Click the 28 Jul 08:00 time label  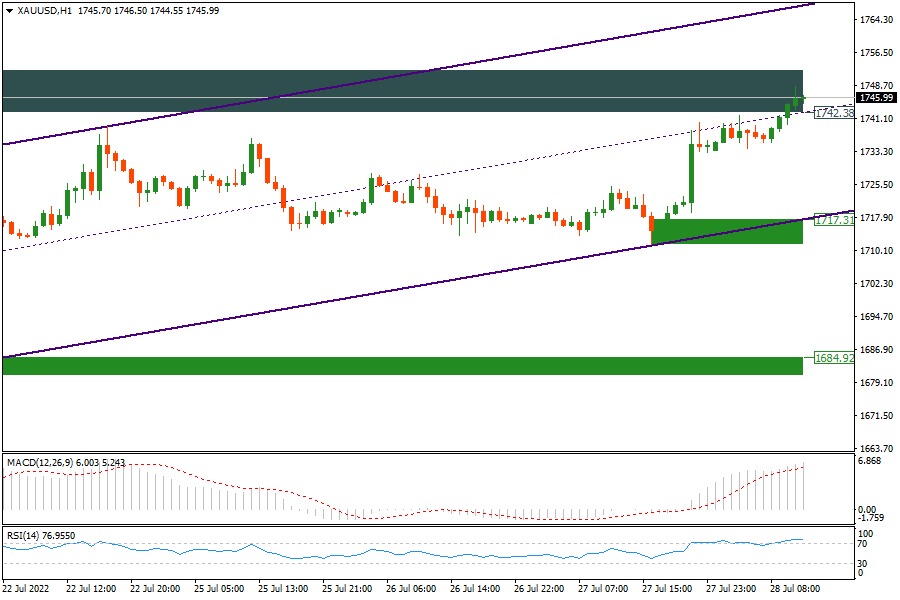point(798,589)
